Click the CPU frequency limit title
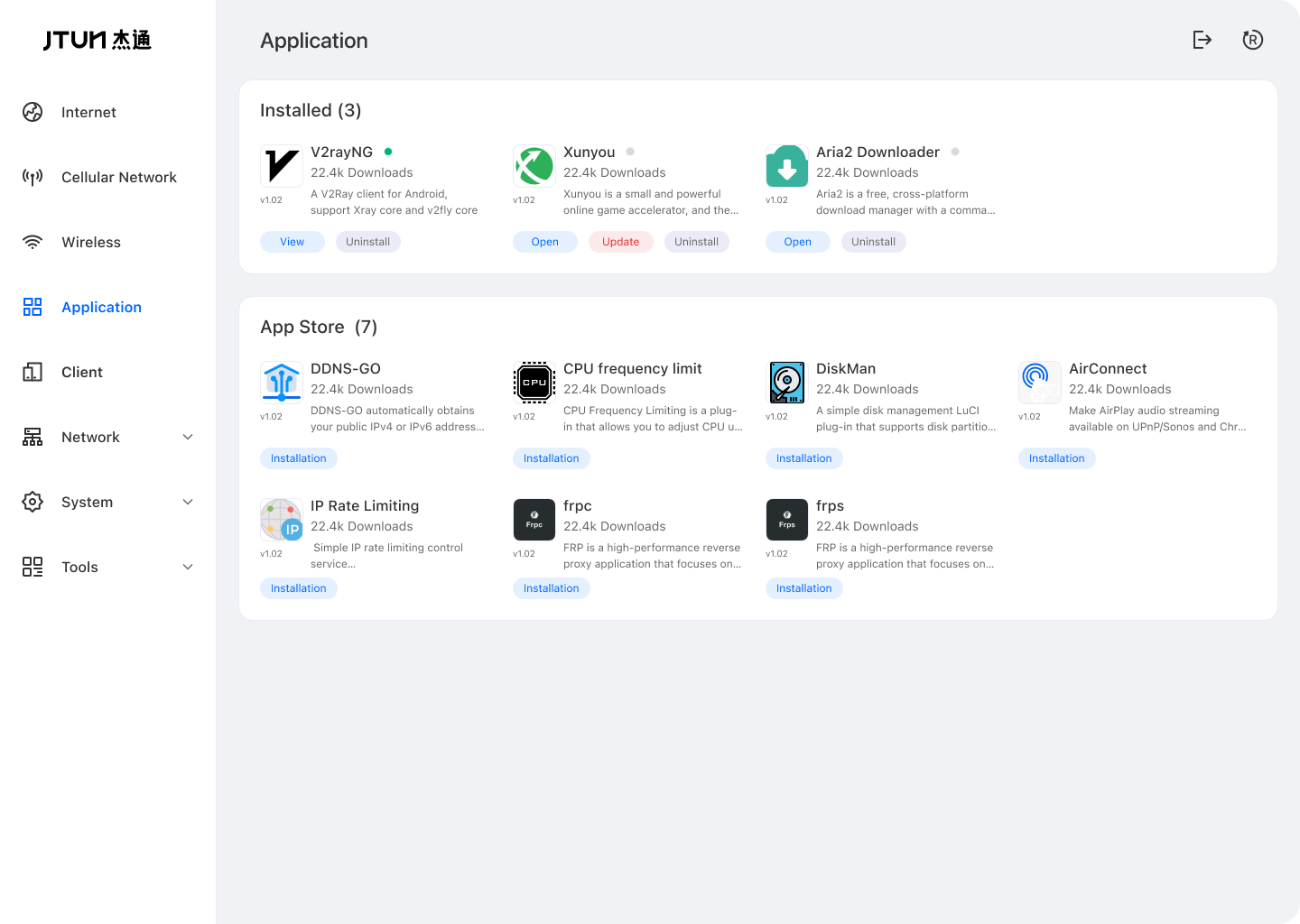1300x924 pixels. coord(633,369)
